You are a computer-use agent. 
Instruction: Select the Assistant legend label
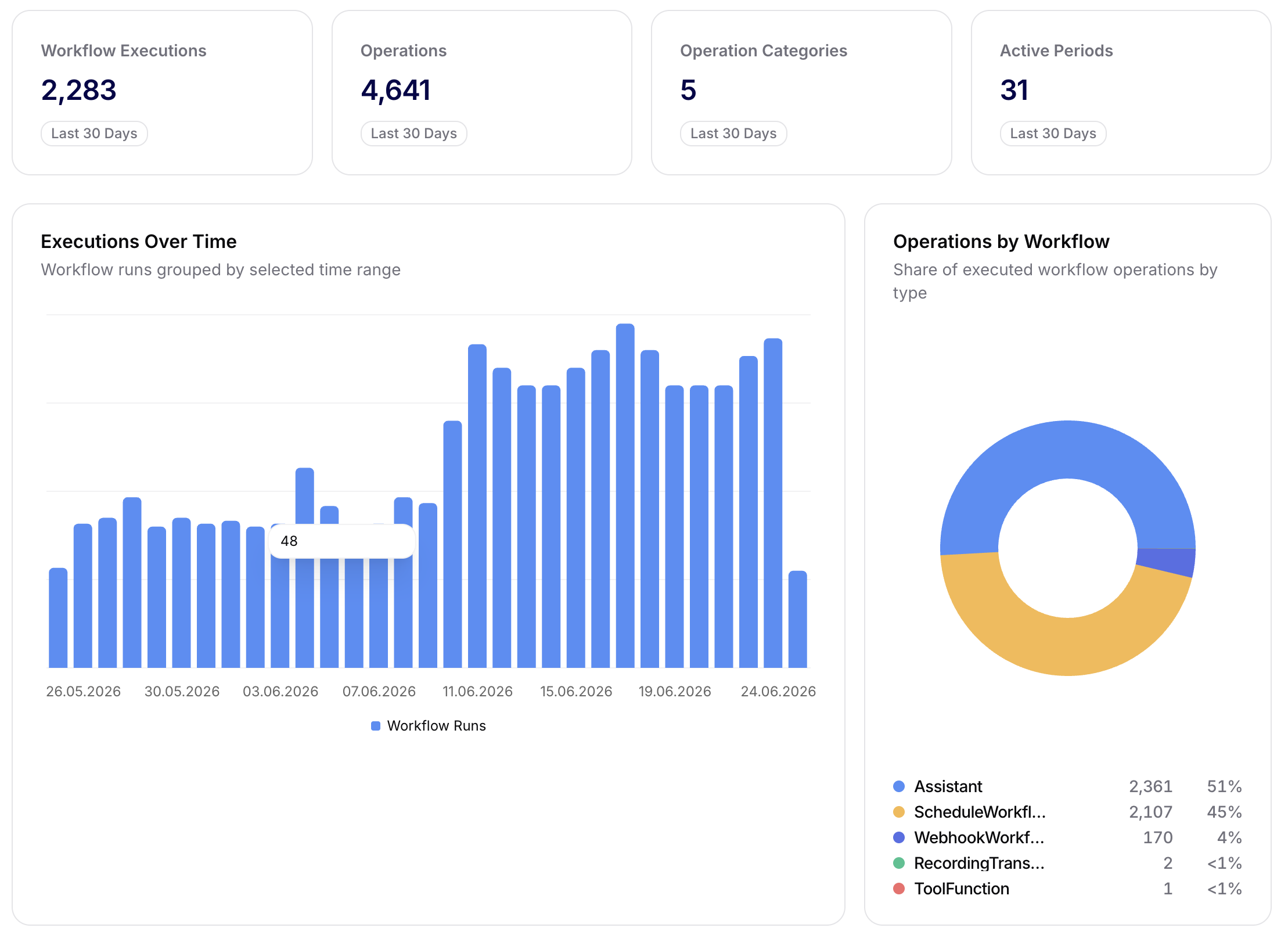click(948, 786)
